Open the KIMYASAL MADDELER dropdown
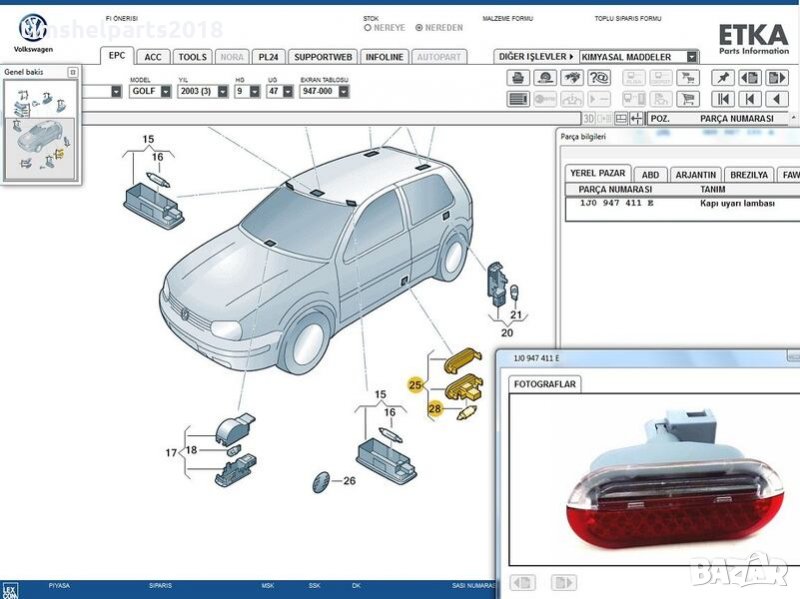Viewport: 800px width, 599px height. coord(692,57)
